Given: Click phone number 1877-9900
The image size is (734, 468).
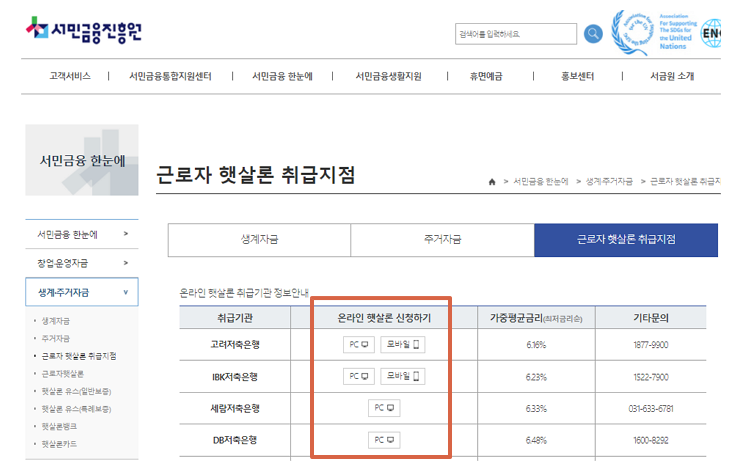Looking at the screenshot, I should pyautogui.click(x=651, y=345).
